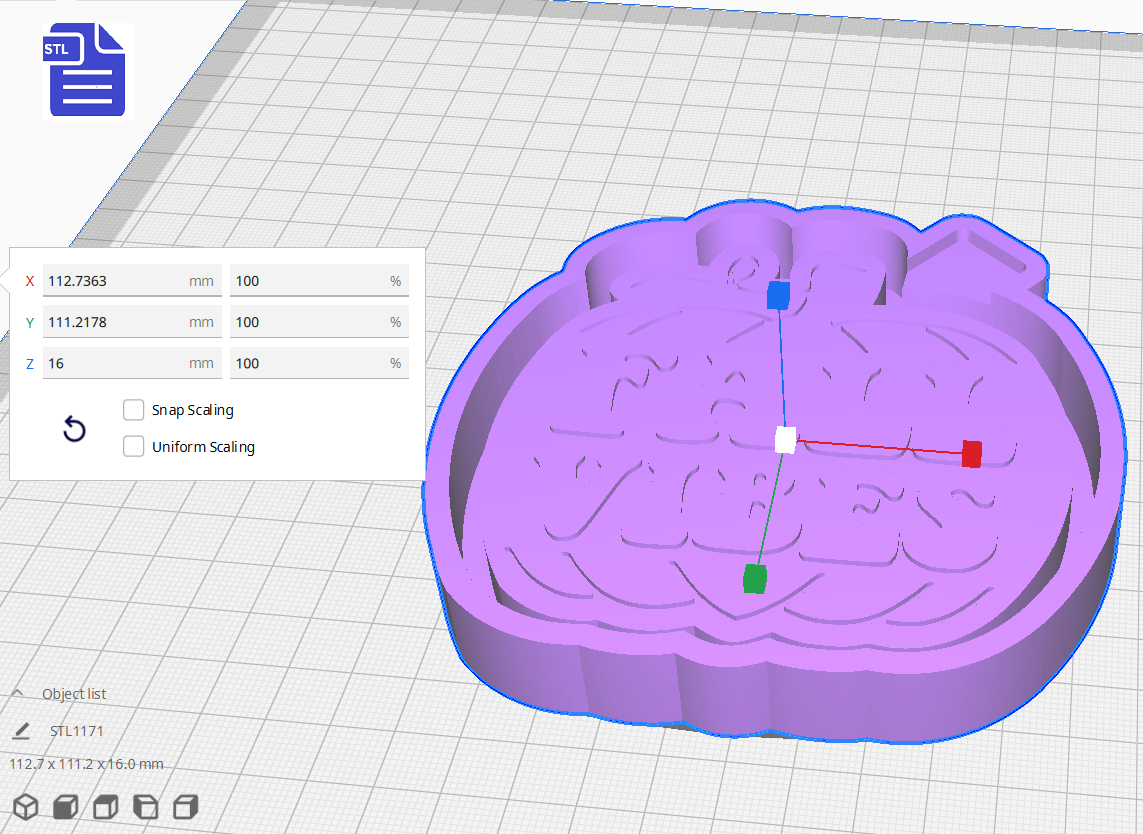Switch to the right side view icon
1143x834 pixels.
185,806
